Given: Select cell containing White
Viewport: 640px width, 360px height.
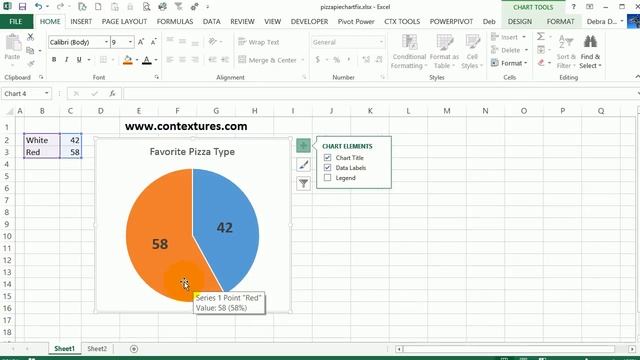Looking at the screenshot, I should (x=42, y=140).
